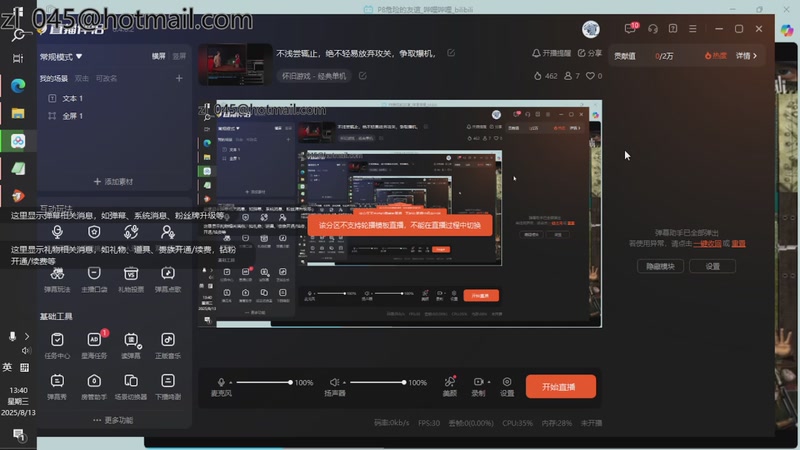Image resolution: width=800 pixels, height=450 pixels.
Task: Click the person with microphone icon
Action: point(167,232)
